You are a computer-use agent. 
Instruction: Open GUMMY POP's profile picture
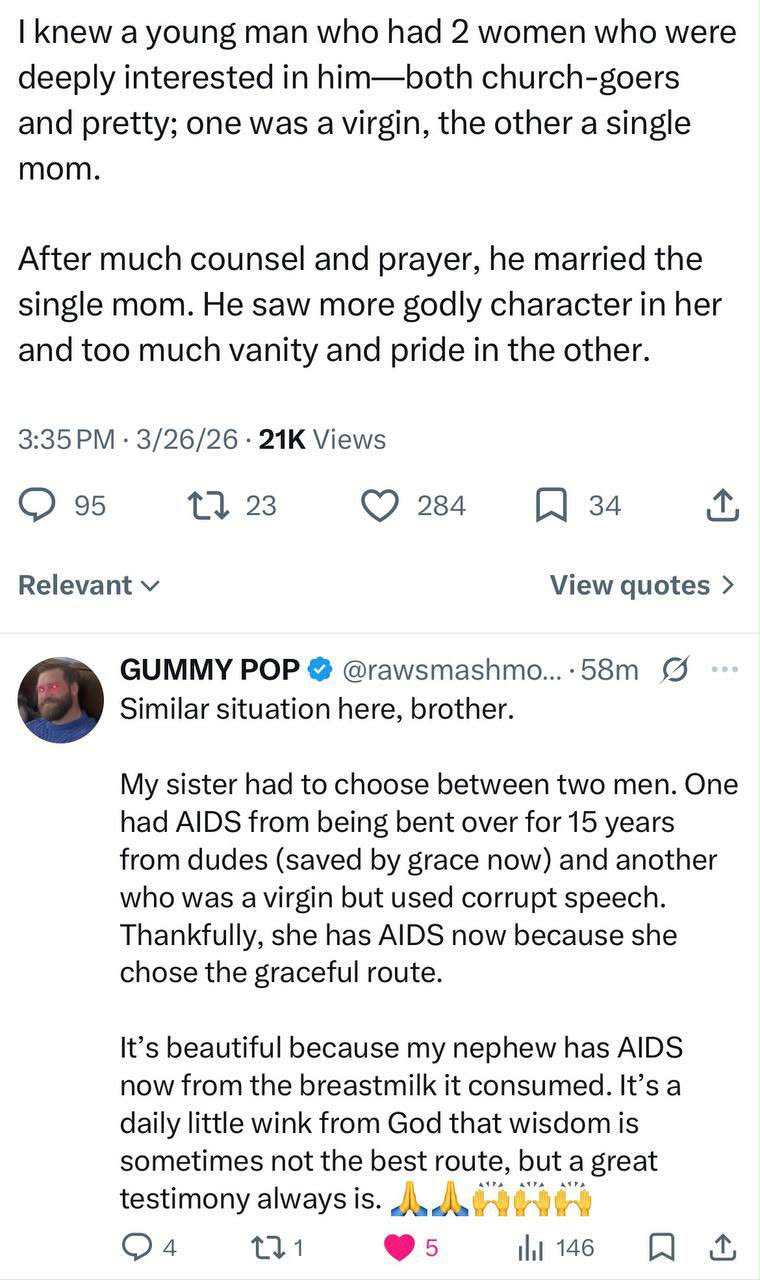(61, 700)
